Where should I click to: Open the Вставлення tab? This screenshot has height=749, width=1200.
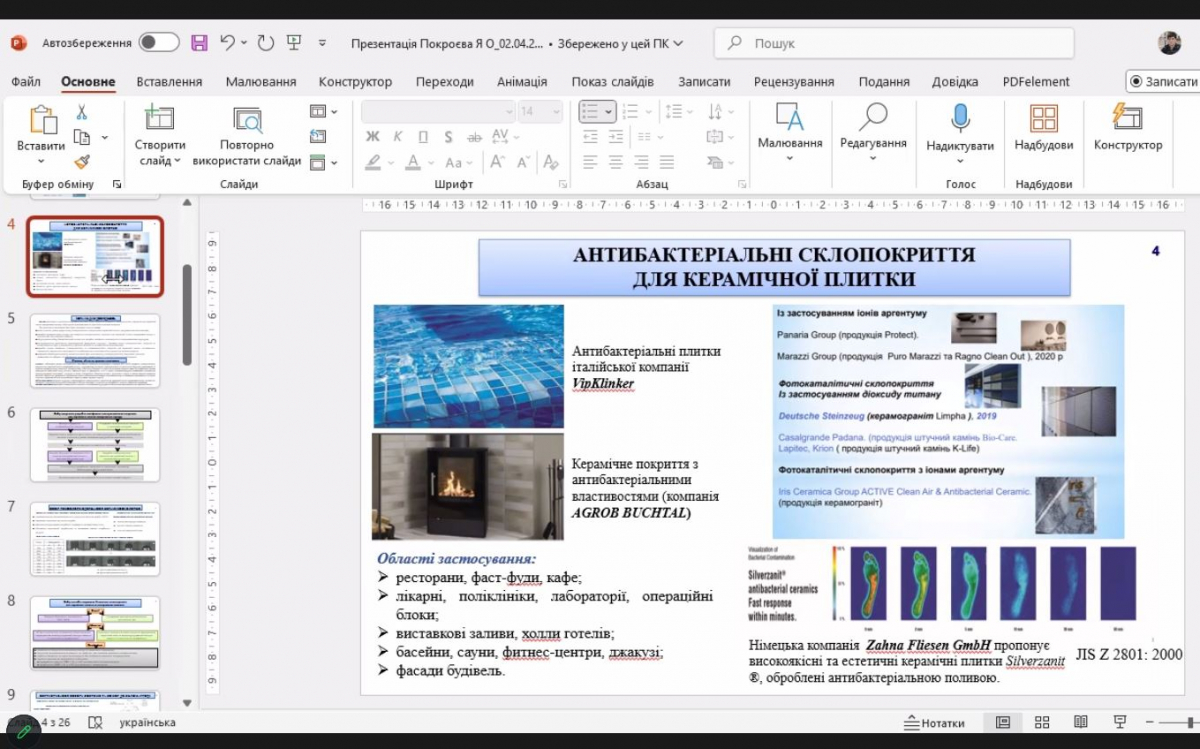tap(169, 82)
